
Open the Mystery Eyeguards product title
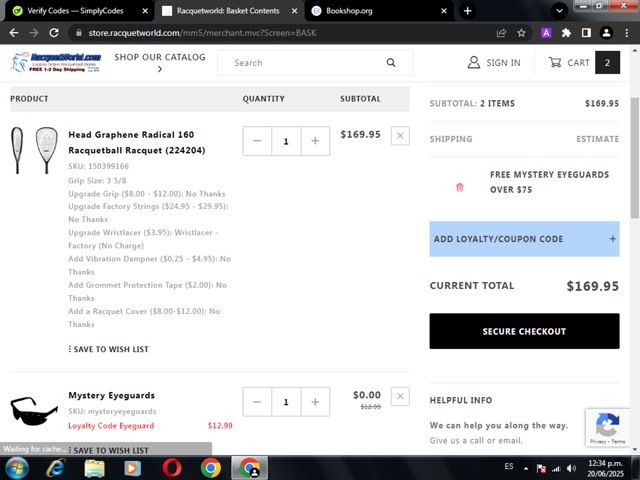[111, 395]
